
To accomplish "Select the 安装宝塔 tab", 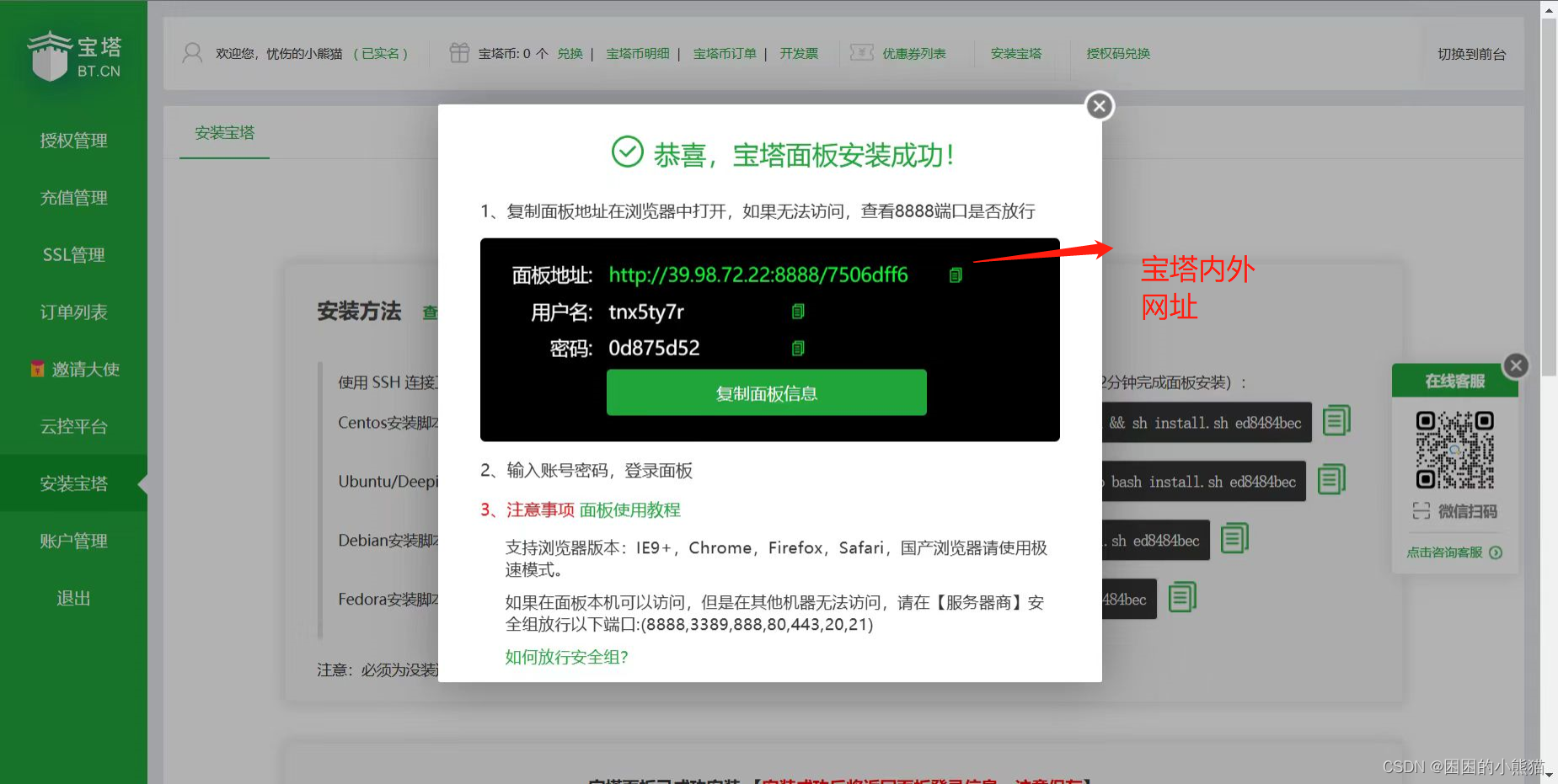I will [224, 133].
